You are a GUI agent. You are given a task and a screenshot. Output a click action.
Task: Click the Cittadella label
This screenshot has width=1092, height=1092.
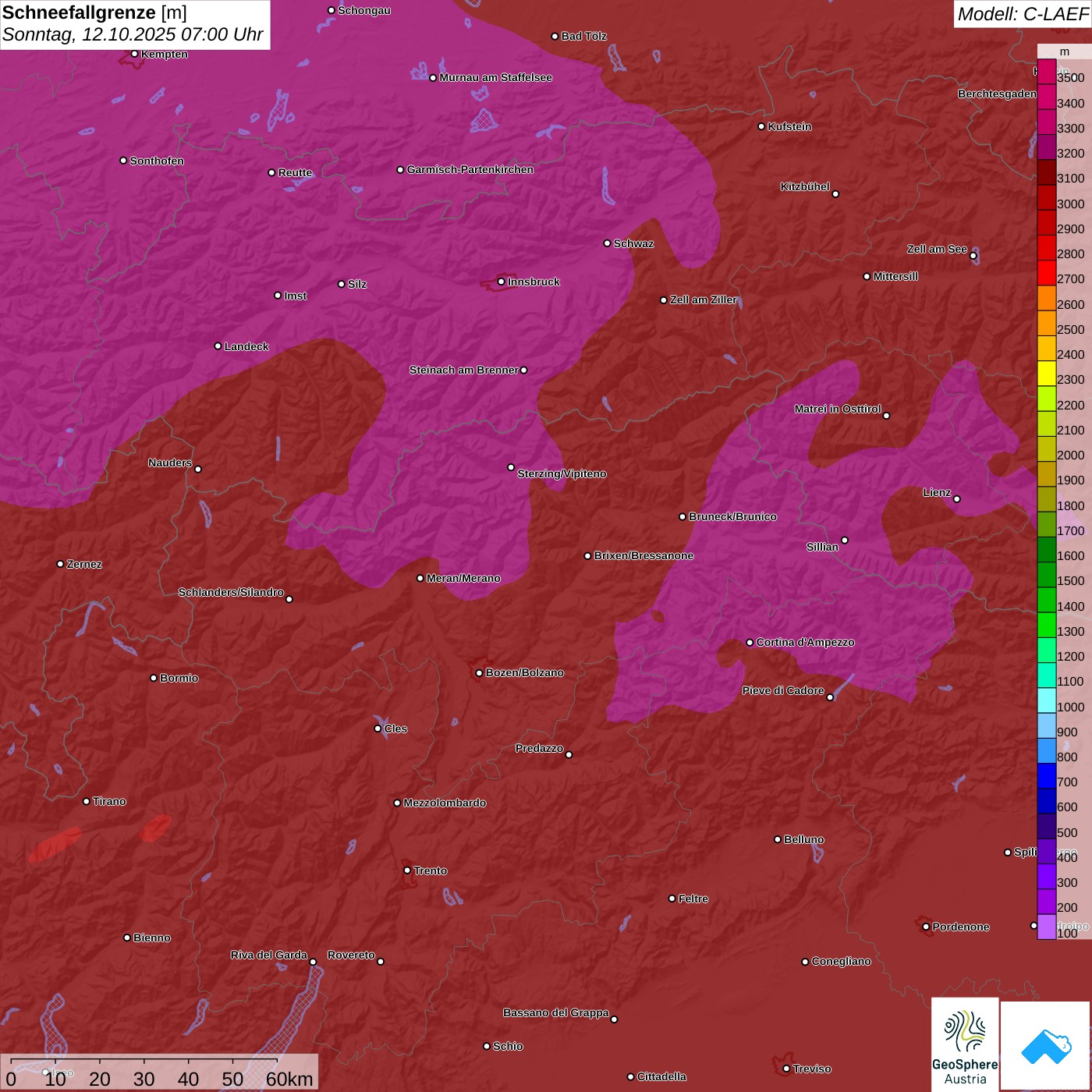coord(662,1077)
